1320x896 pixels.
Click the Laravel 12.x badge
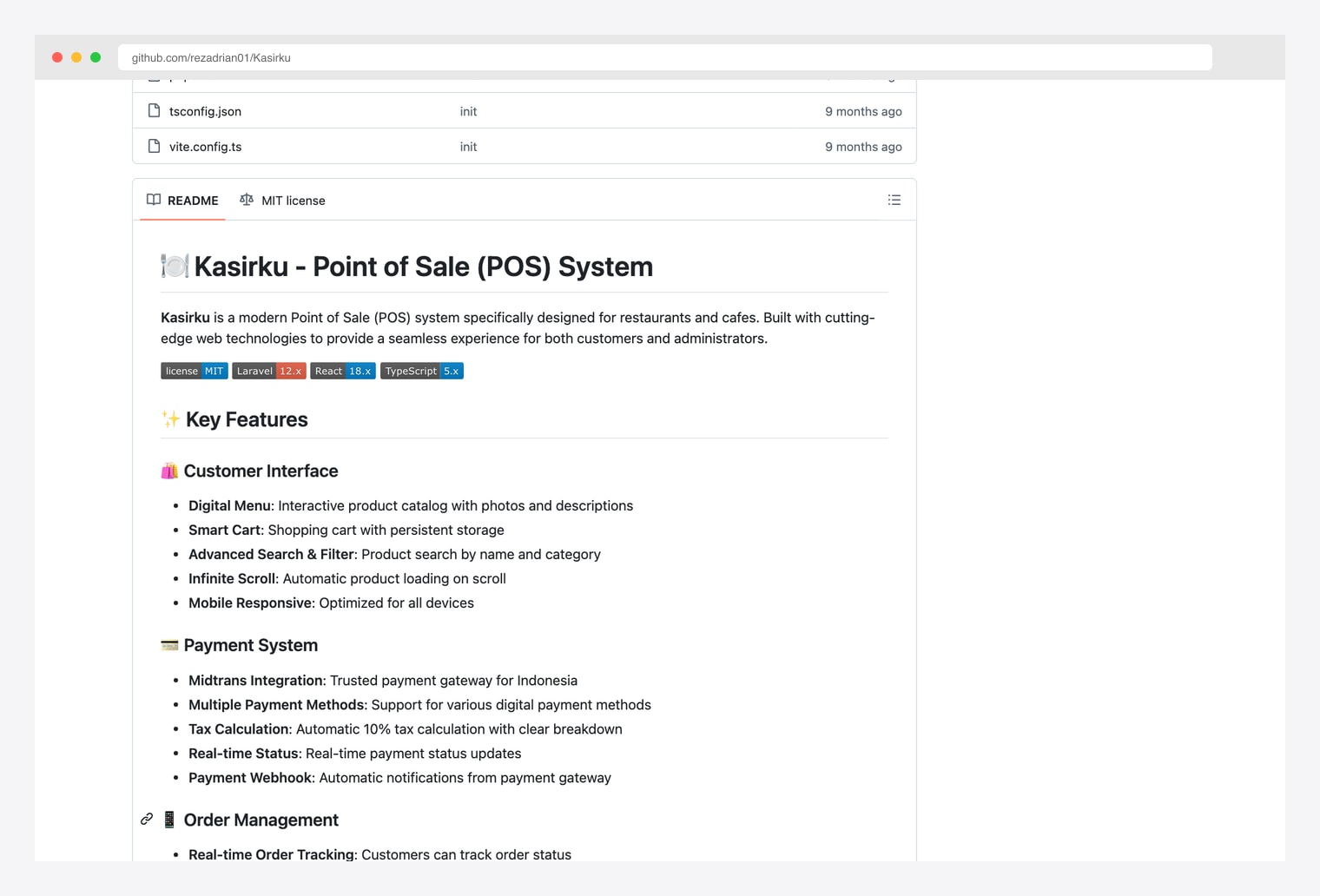(269, 371)
